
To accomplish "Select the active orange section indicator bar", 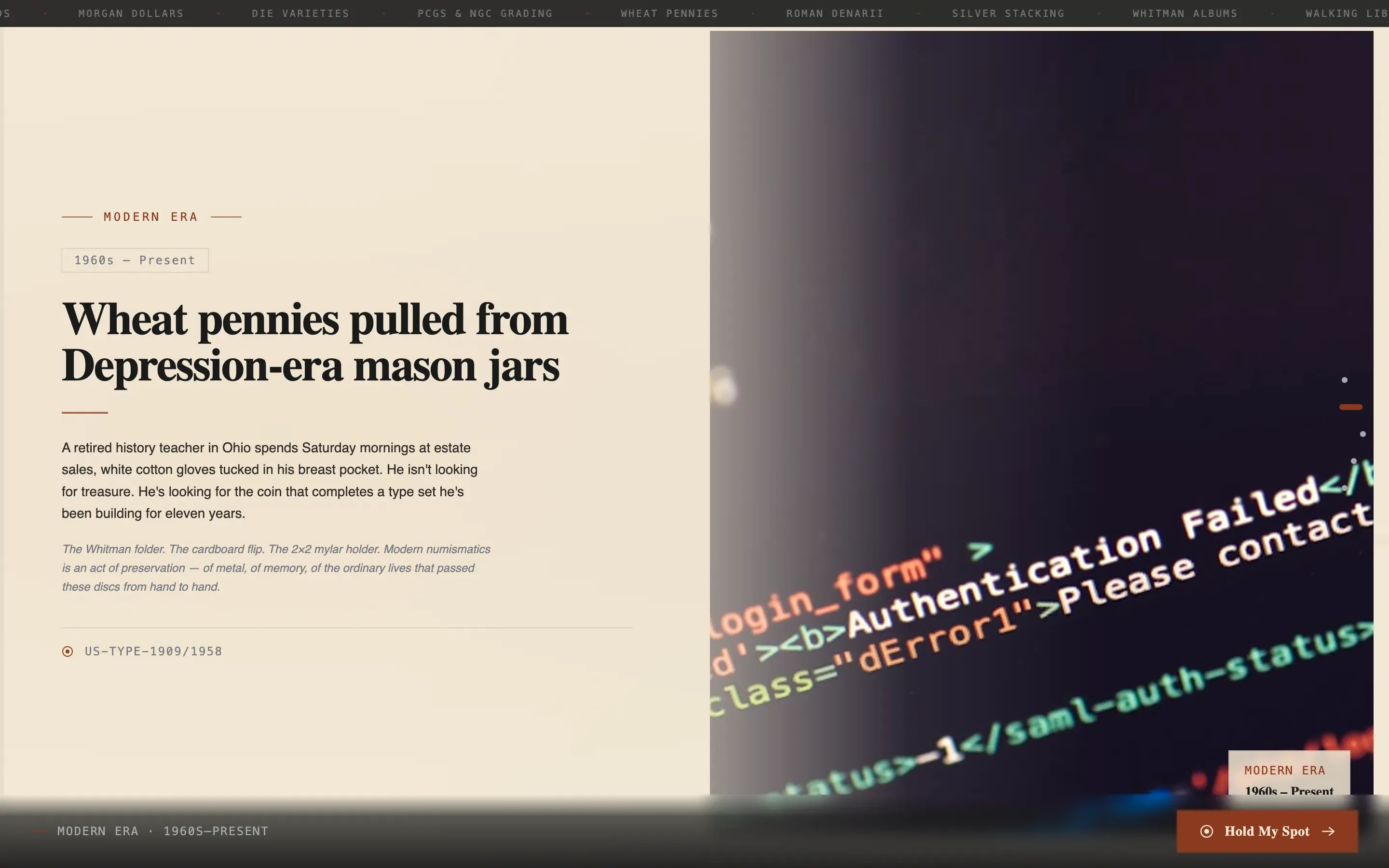I will click(x=1350, y=407).
